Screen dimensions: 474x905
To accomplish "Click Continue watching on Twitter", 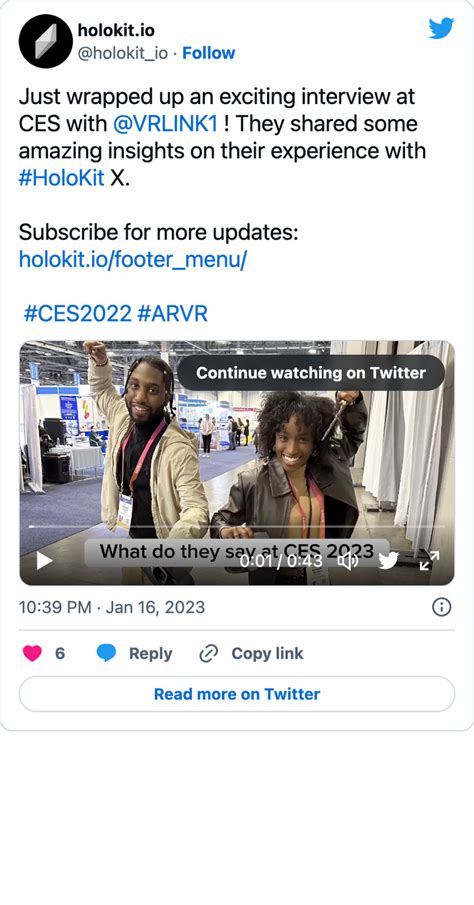I will tap(311, 373).
